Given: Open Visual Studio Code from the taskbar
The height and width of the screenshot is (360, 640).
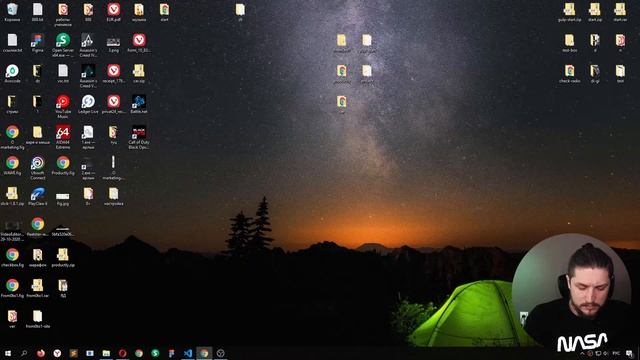Looking at the screenshot, I should pyautogui.click(x=188, y=353).
